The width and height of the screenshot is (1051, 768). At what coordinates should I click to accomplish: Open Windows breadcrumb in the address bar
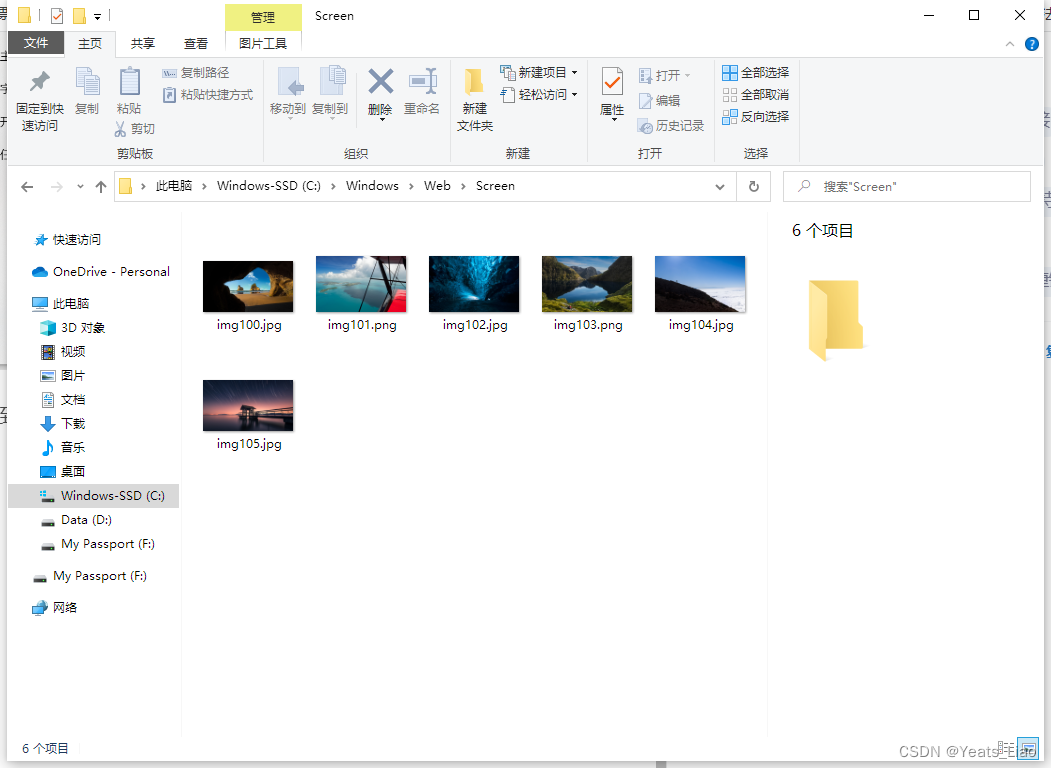click(x=372, y=186)
